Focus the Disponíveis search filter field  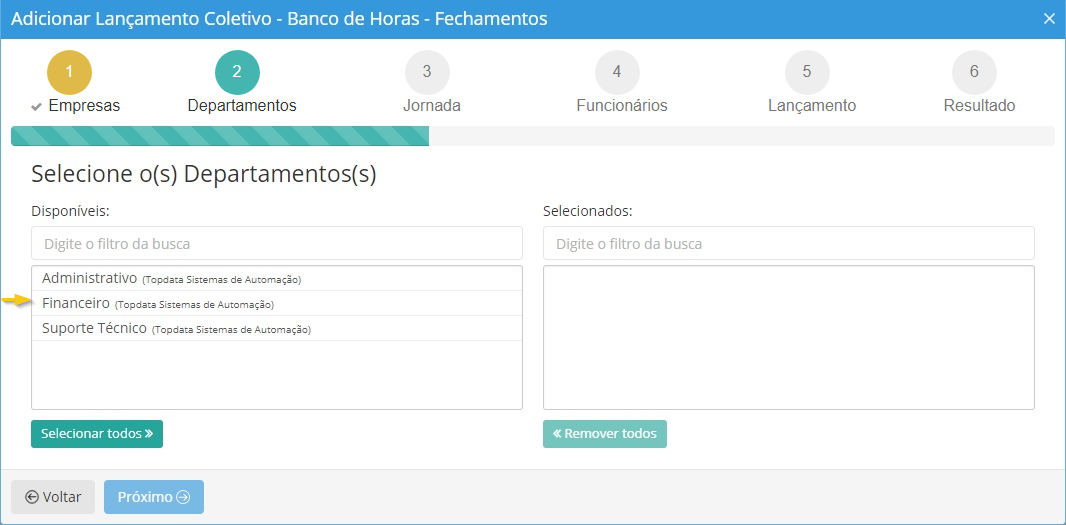coord(277,243)
